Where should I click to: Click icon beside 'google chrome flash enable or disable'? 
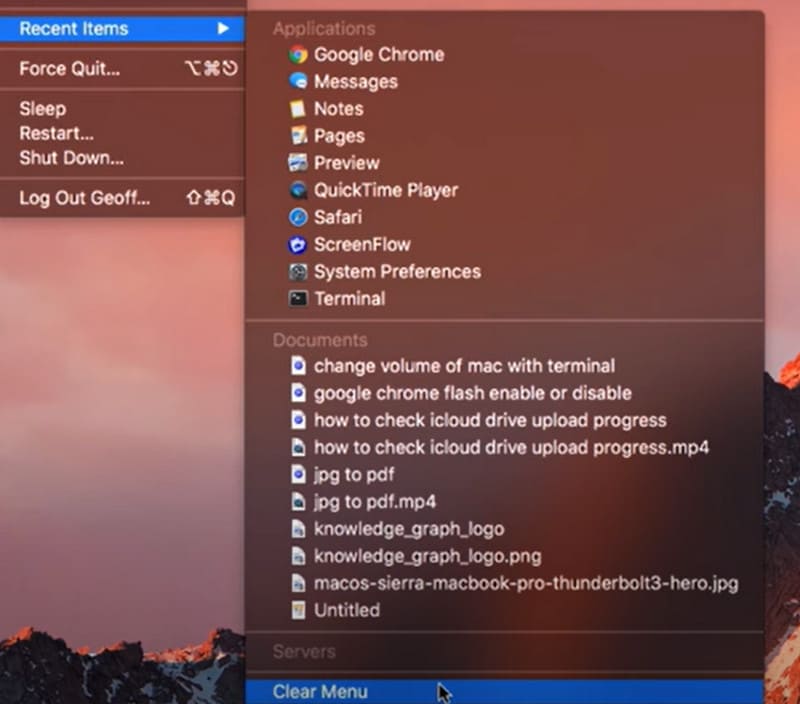click(298, 393)
